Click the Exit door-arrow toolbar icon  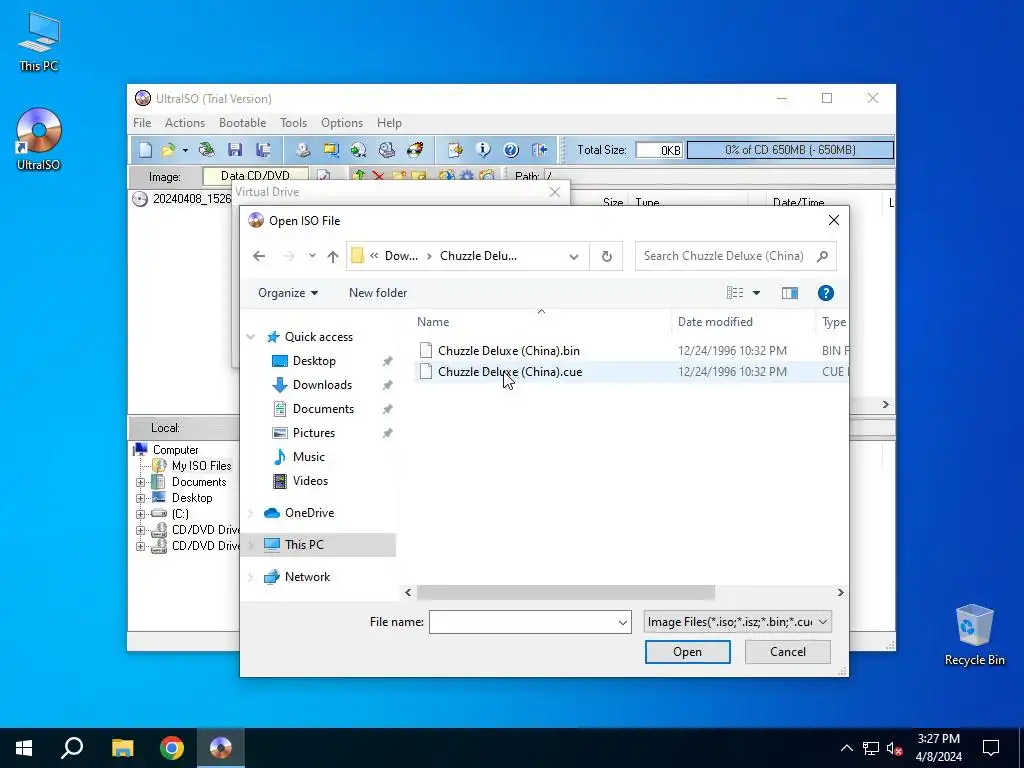(x=539, y=150)
